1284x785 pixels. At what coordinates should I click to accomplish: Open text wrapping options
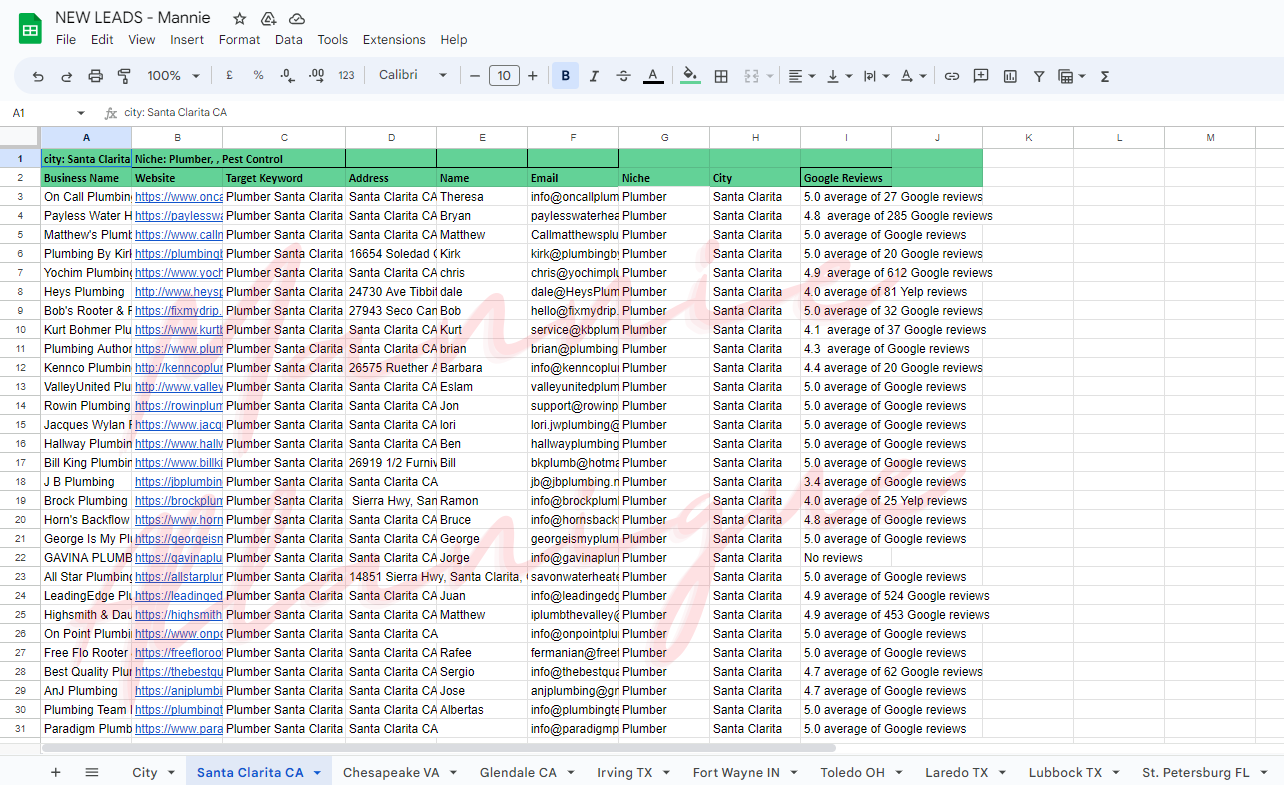click(x=875, y=76)
